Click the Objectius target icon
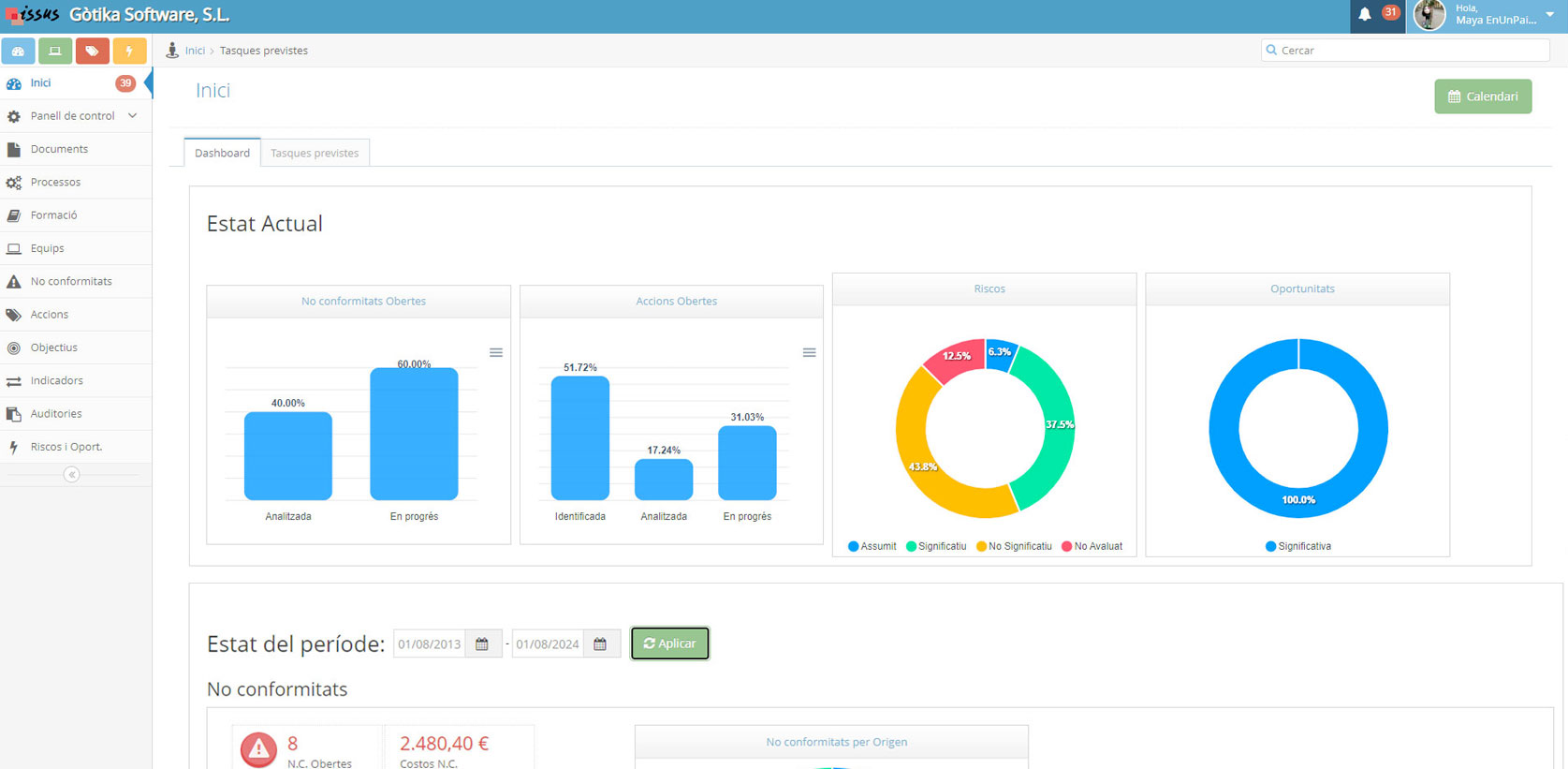This screenshot has height=769, width=1568. pyautogui.click(x=14, y=348)
